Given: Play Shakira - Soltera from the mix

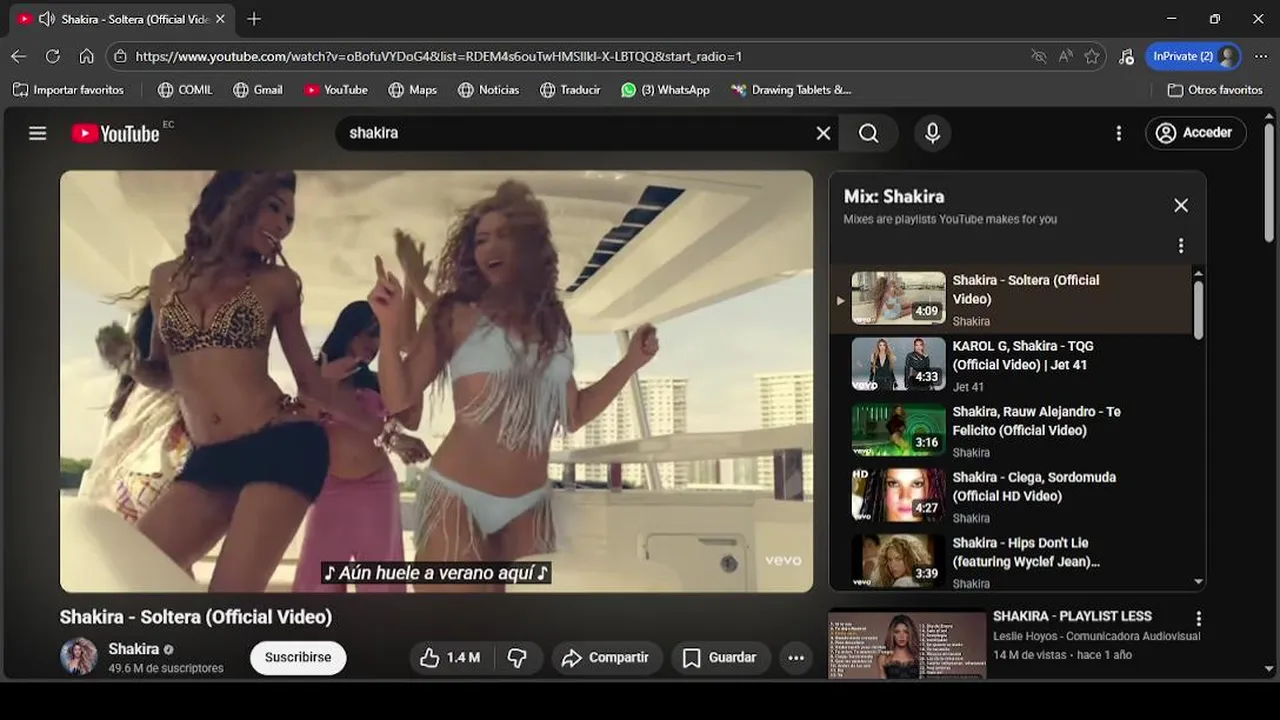Looking at the screenshot, I should coord(1010,299).
